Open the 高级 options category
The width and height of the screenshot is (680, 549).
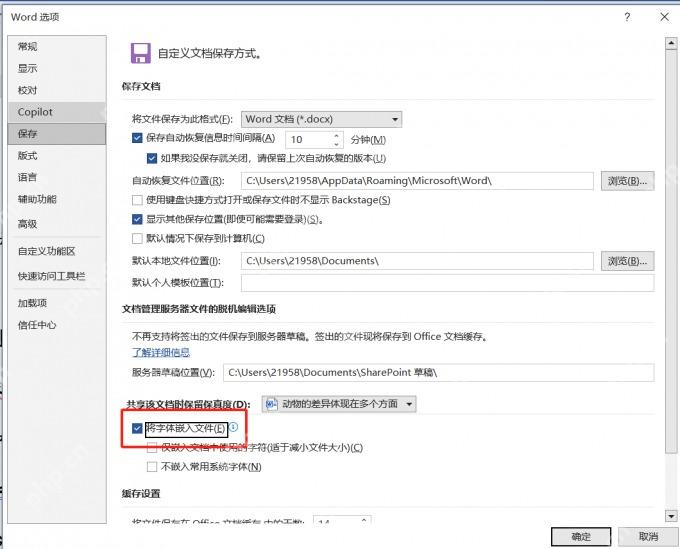pyautogui.click(x=57, y=224)
